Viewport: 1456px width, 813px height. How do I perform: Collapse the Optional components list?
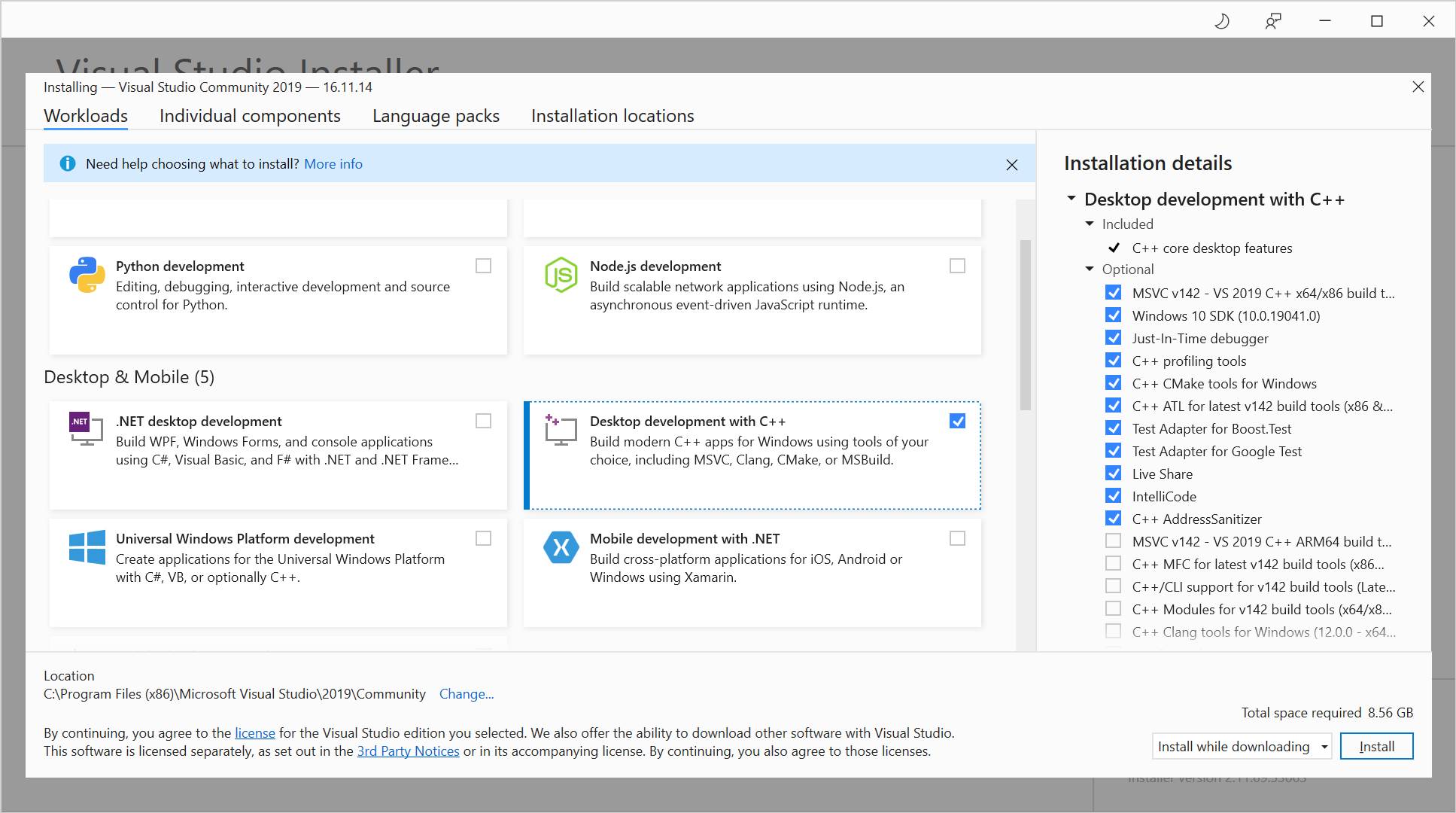1090,269
